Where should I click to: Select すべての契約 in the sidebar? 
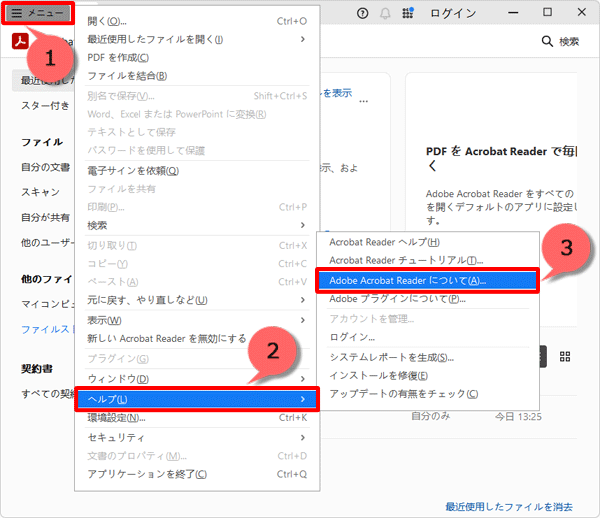(47, 394)
